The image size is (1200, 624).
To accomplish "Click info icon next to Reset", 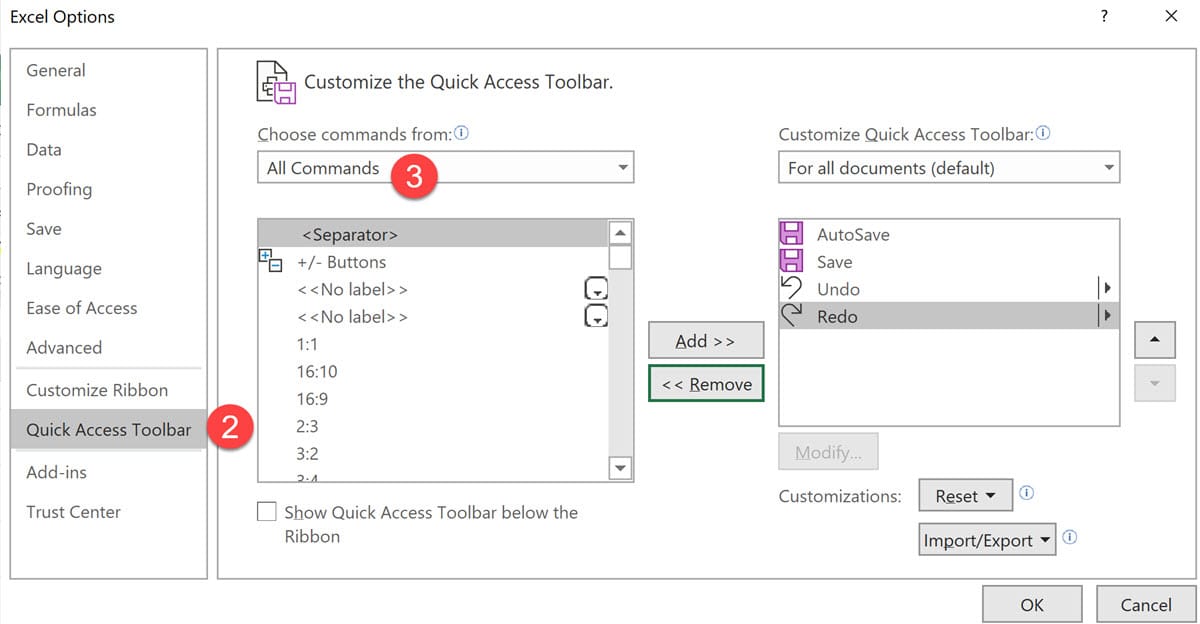I will click(x=1026, y=493).
